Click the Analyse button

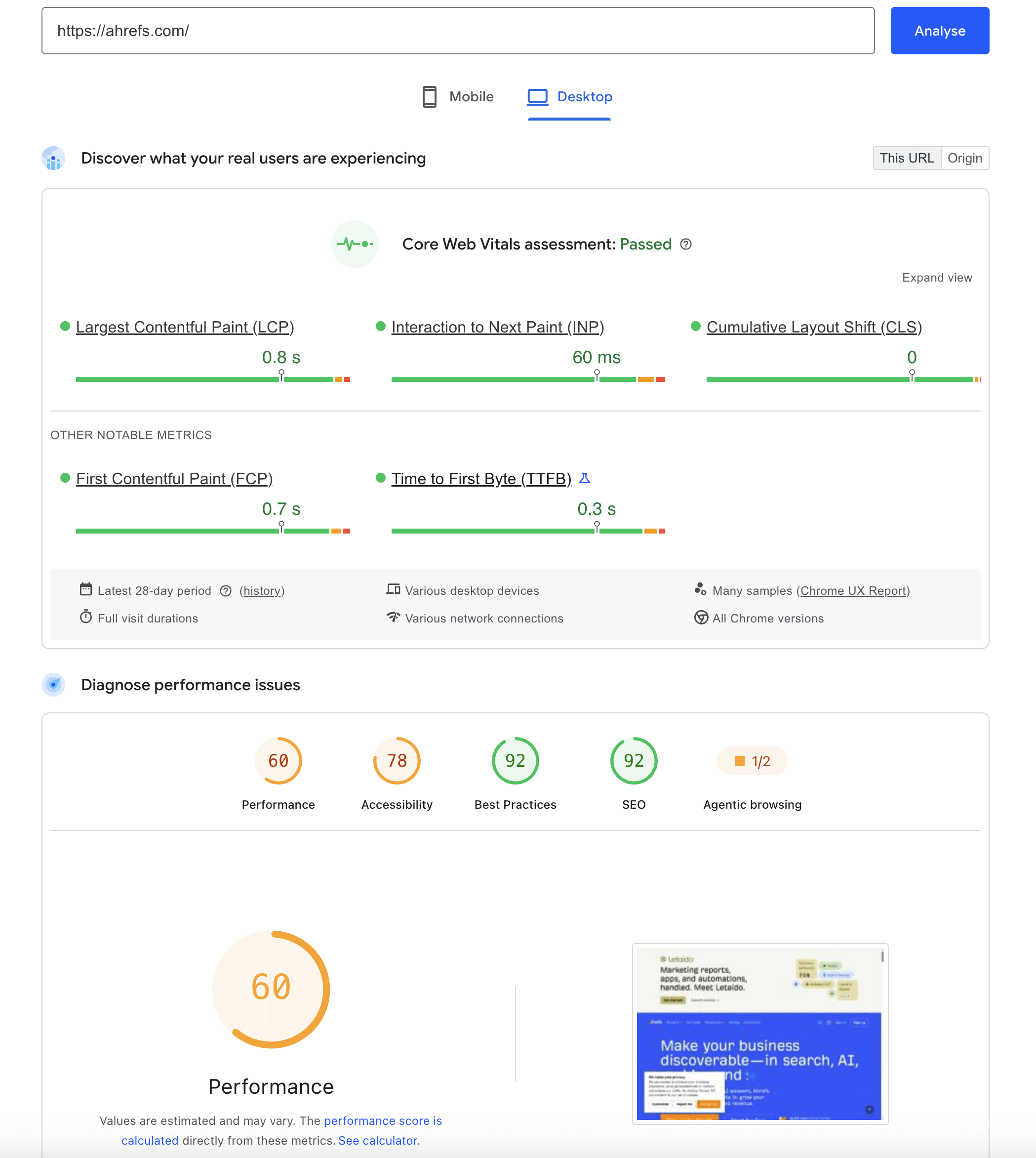tap(940, 31)
